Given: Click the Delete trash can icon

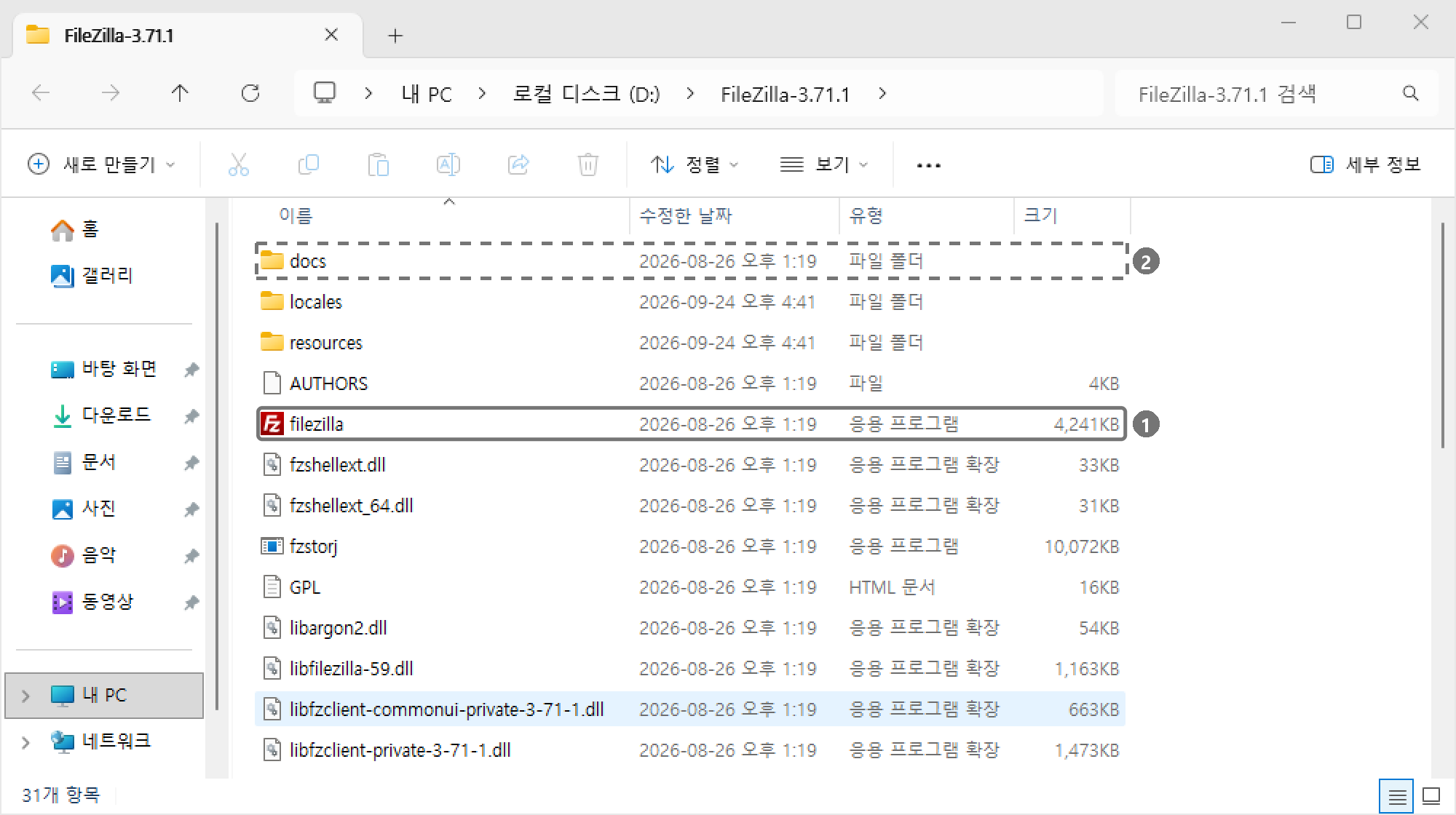Looking at the screenshot, I should [588, 164].
